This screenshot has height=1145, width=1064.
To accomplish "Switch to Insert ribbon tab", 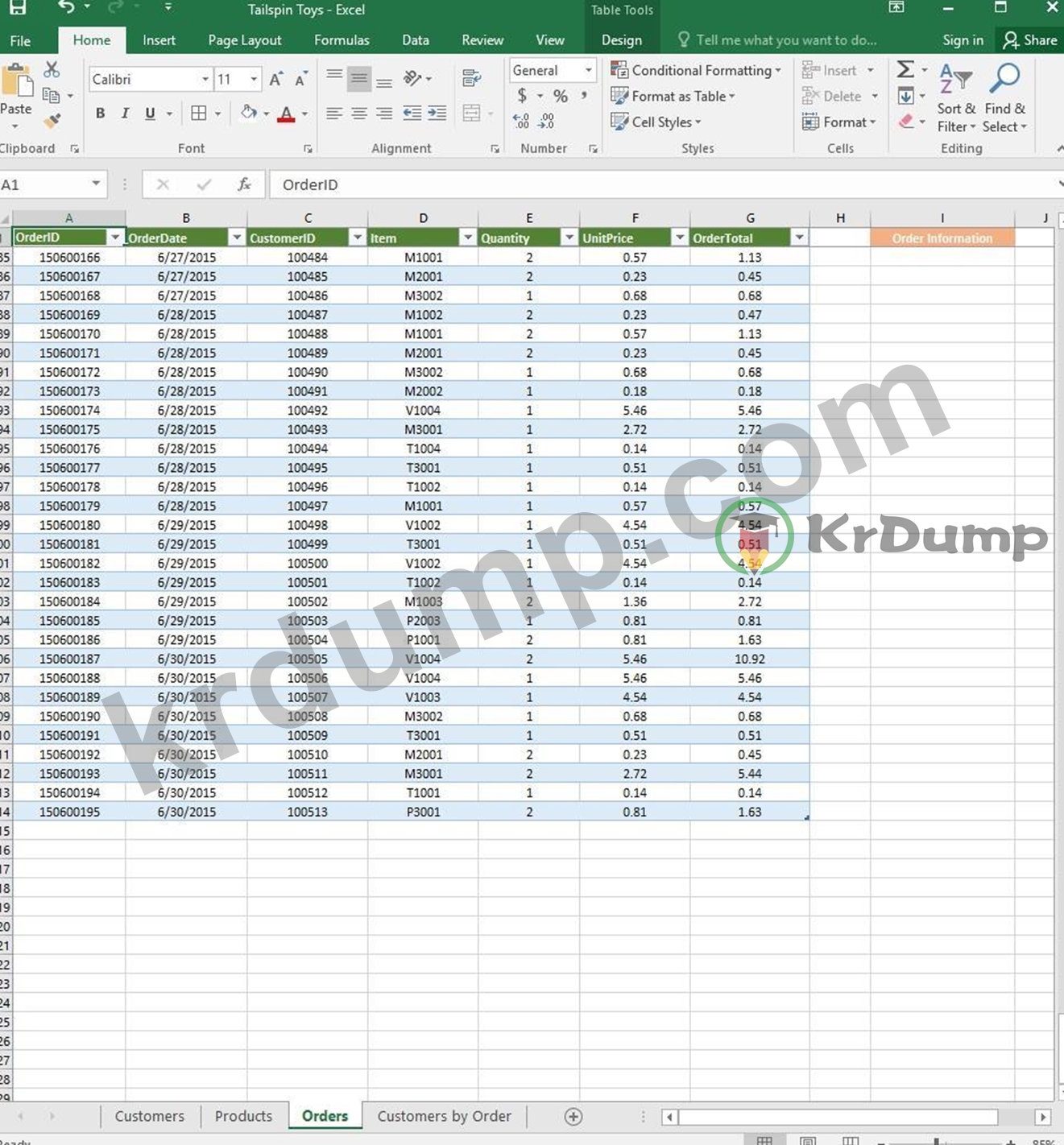I will [159, 40].
